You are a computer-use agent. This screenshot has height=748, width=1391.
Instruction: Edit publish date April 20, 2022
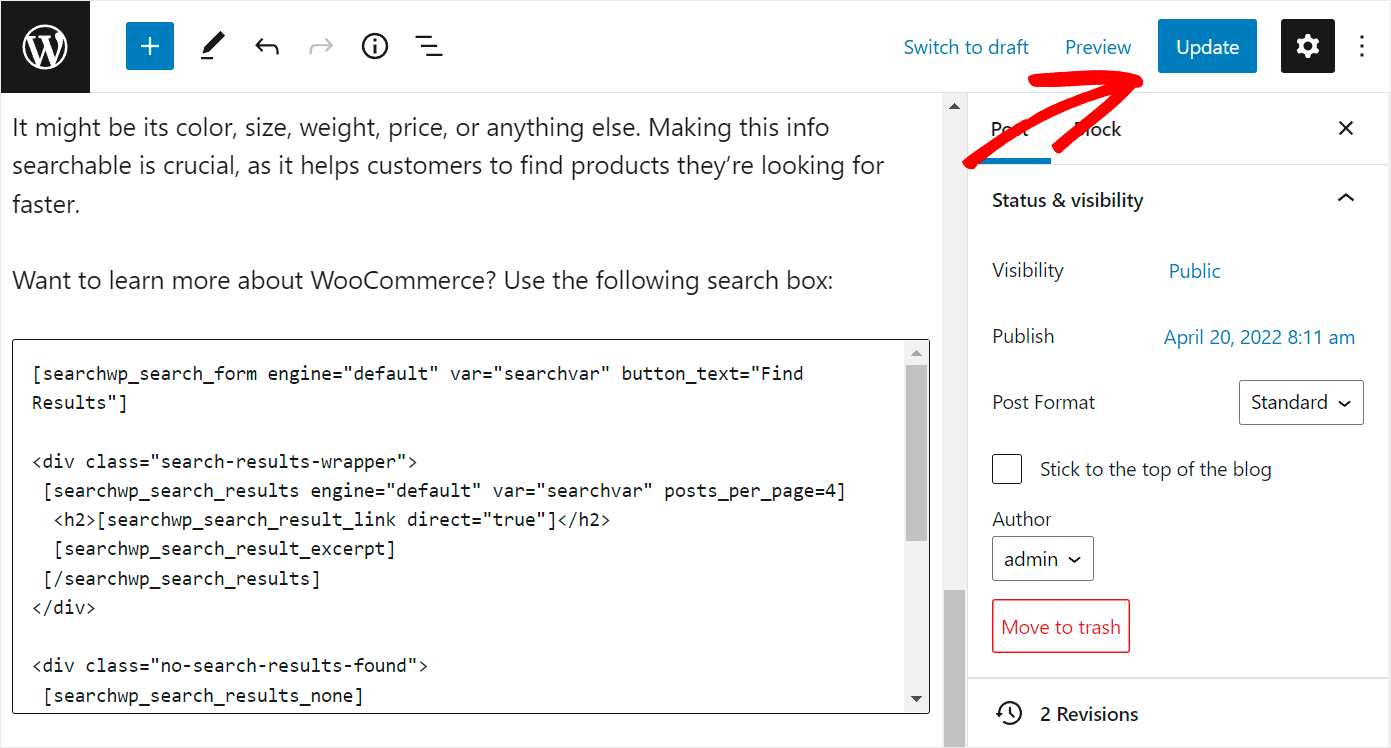click(1259, 337)
